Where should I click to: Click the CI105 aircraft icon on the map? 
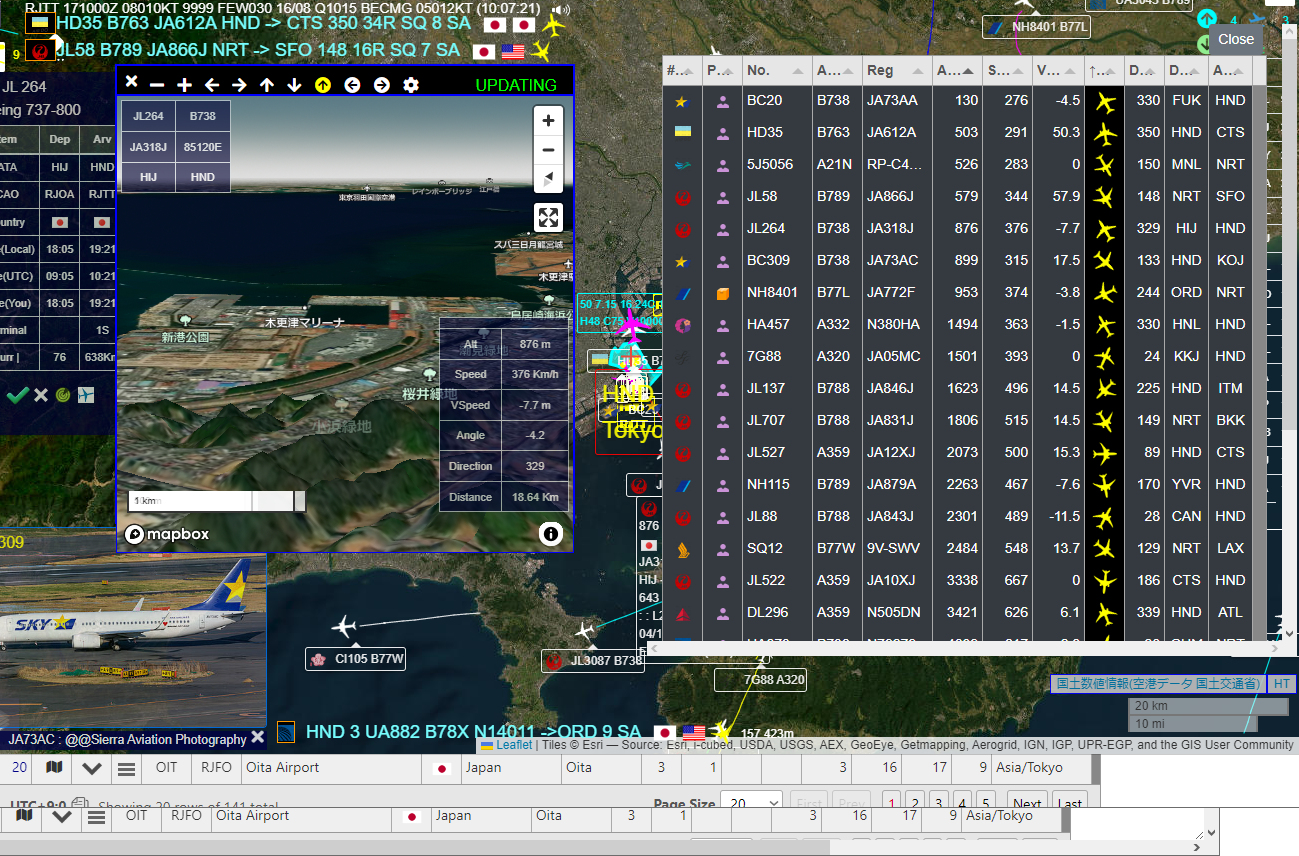(x=344, y=627)
